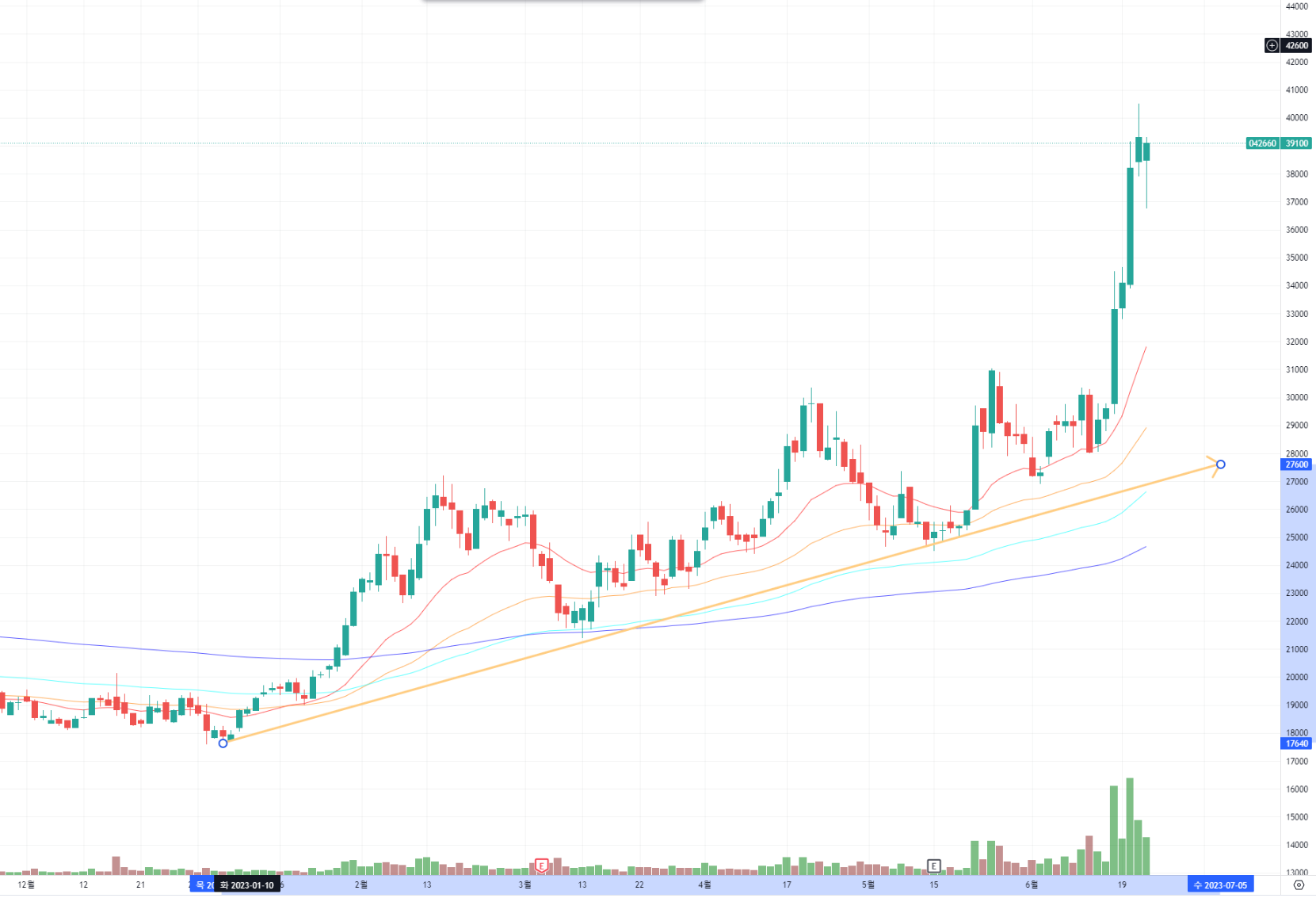Click the 42000 price axis label
The width and height of the screenshot is (1316, 898).
click(1297, 62)
